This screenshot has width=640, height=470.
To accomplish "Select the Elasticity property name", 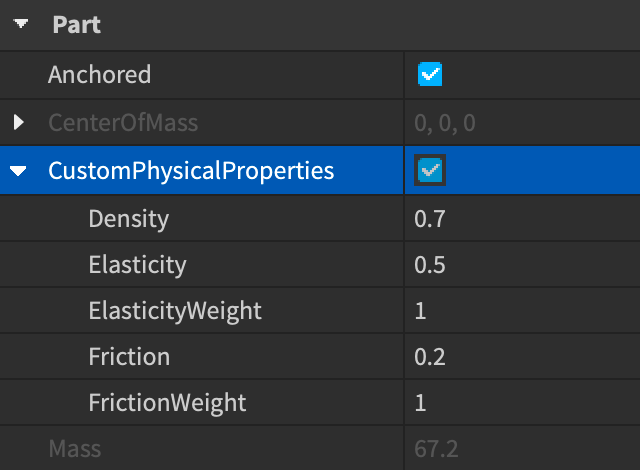I will (x=137, y=265).
